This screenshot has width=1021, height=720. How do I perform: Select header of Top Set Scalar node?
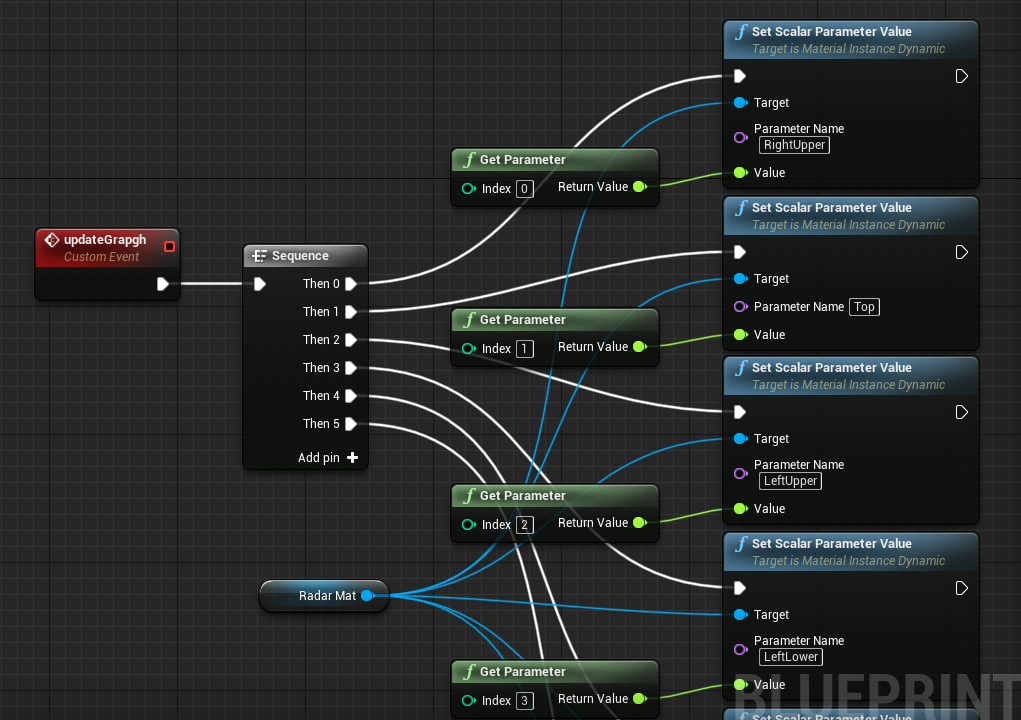point(851,215)
